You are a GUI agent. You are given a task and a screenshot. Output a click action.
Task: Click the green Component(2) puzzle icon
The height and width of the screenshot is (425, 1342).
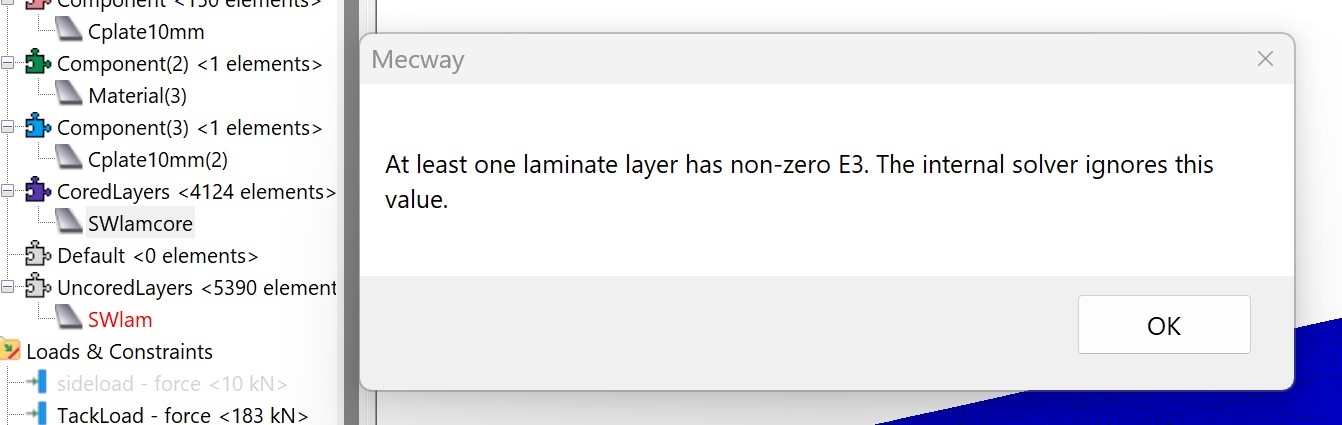[38, 64]
